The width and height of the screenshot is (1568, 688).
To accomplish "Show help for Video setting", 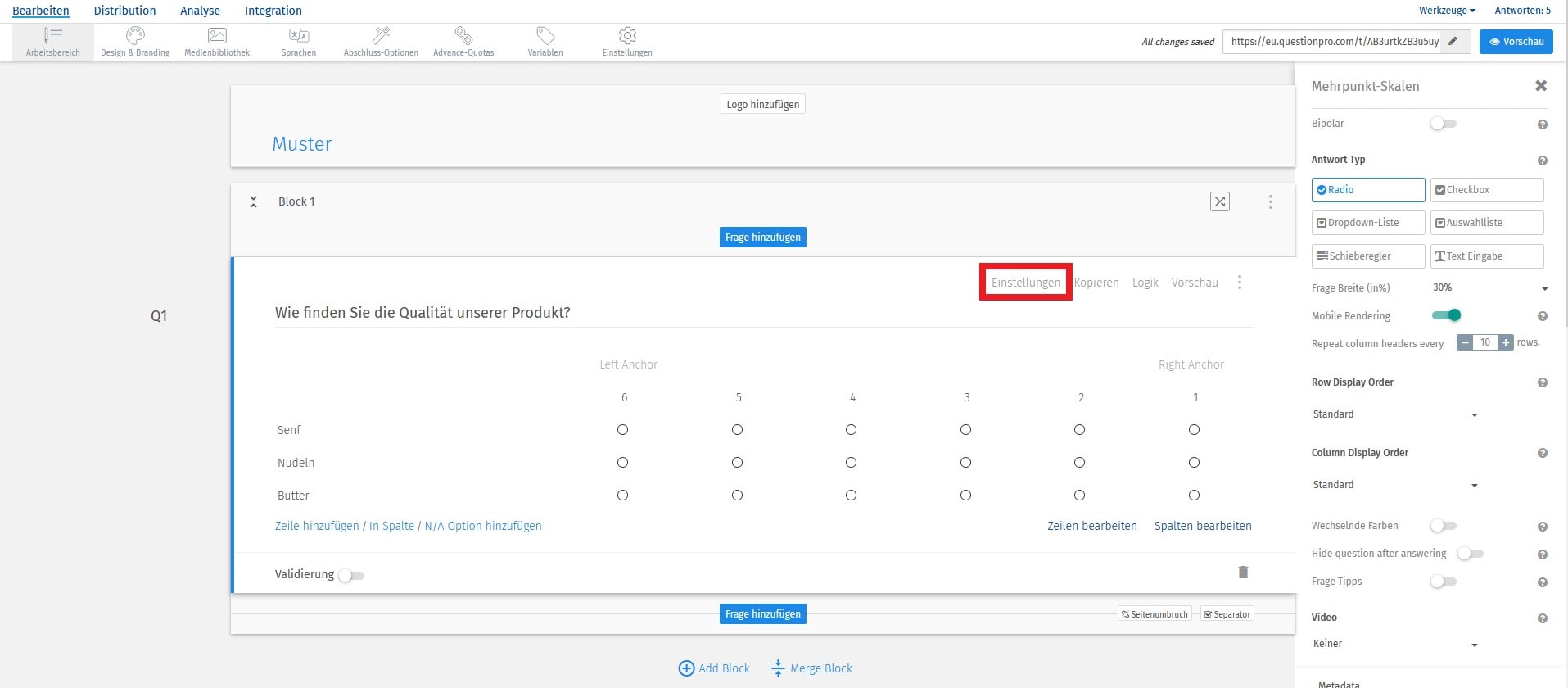I will pyautogui.click(x=1543, y=618).
